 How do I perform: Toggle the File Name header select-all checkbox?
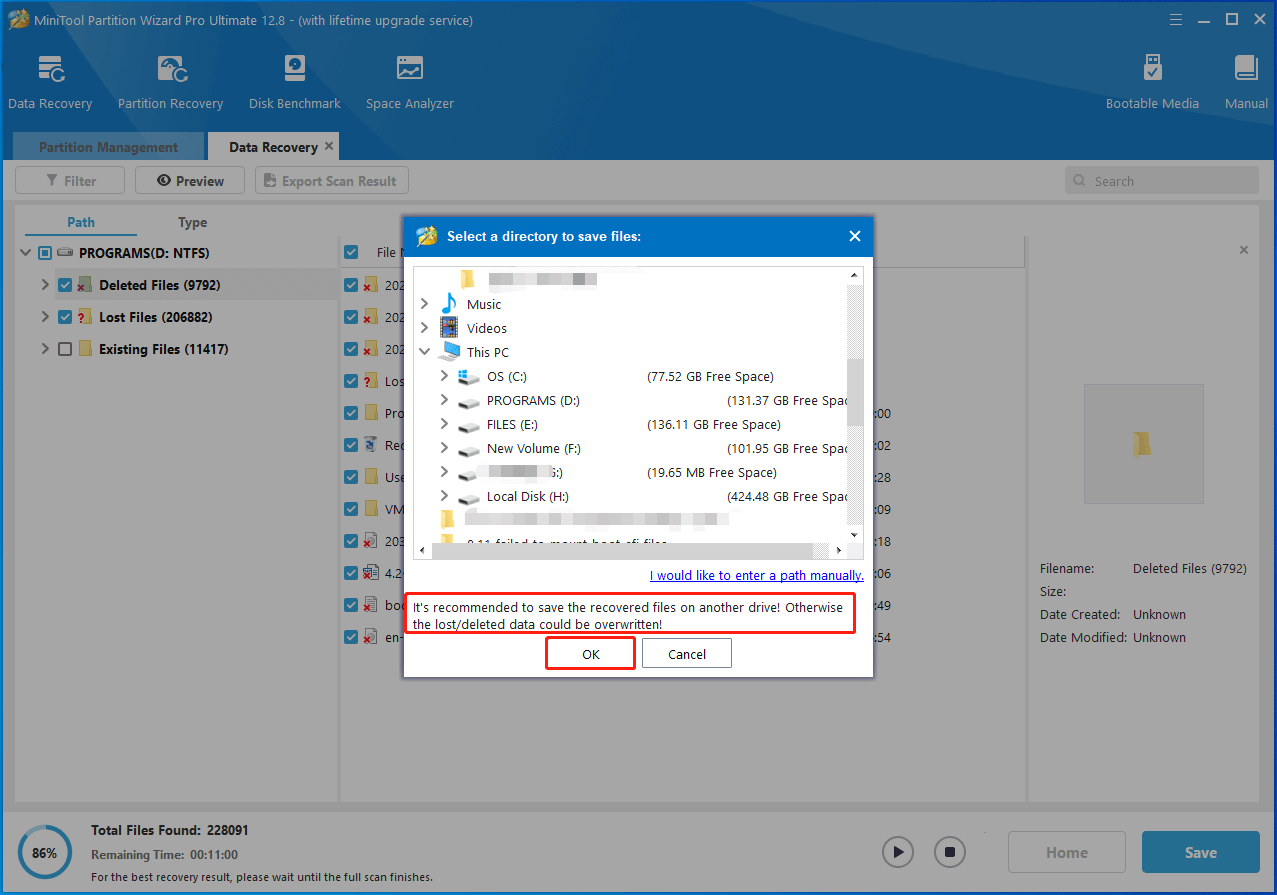[351, 253]
